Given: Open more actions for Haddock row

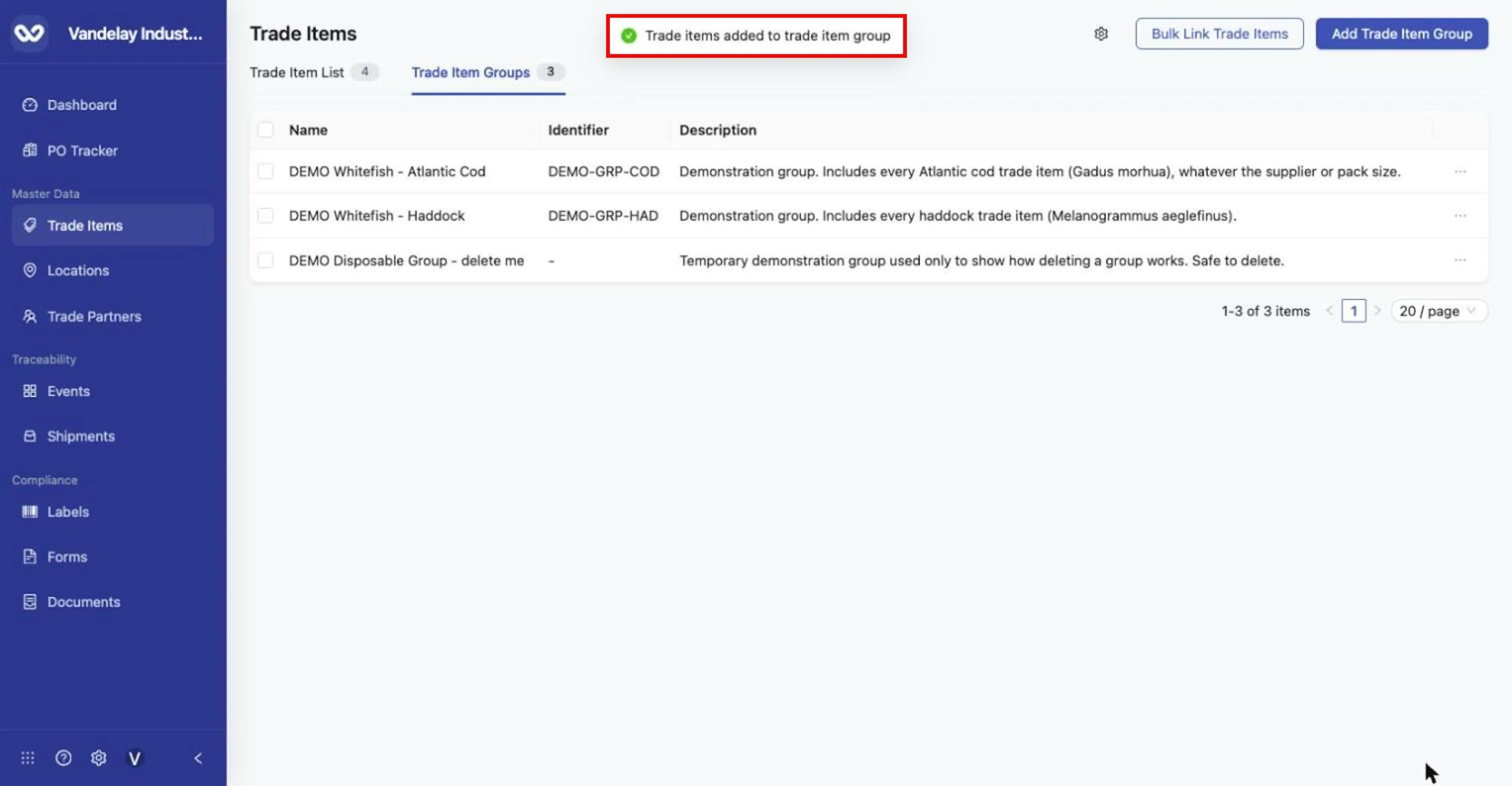Looking at the screenshot, I should point(1460,215).
